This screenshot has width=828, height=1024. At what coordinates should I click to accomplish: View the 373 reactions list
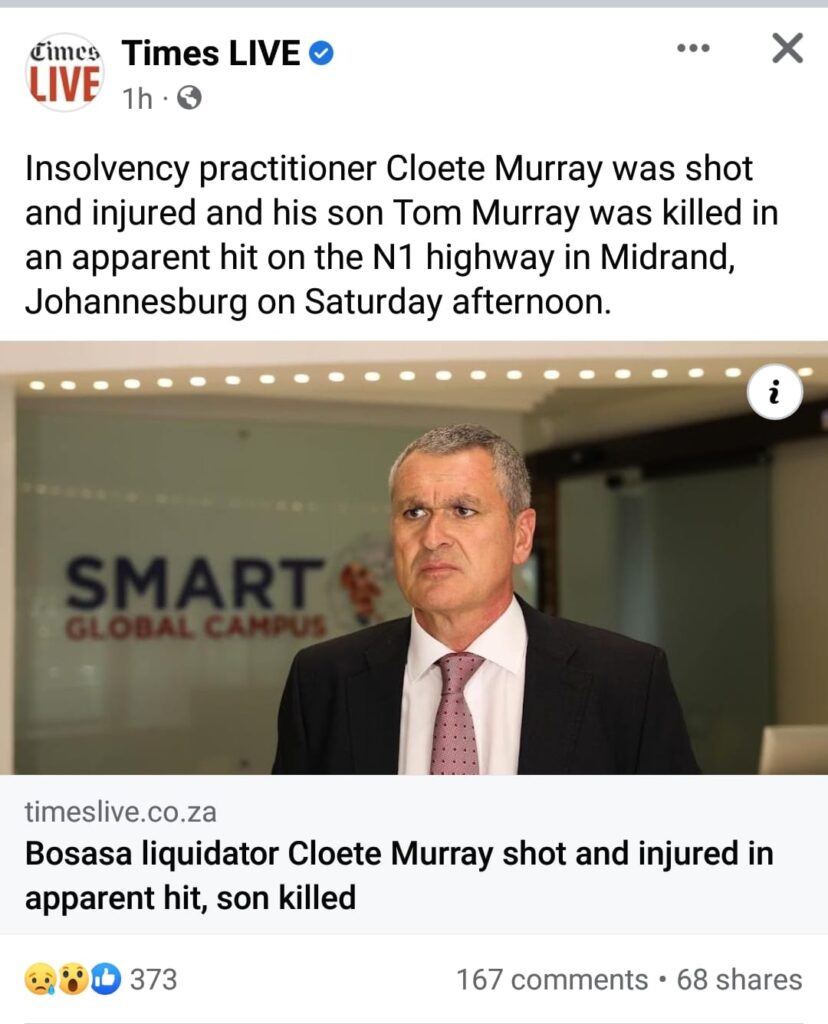[153, 979]
